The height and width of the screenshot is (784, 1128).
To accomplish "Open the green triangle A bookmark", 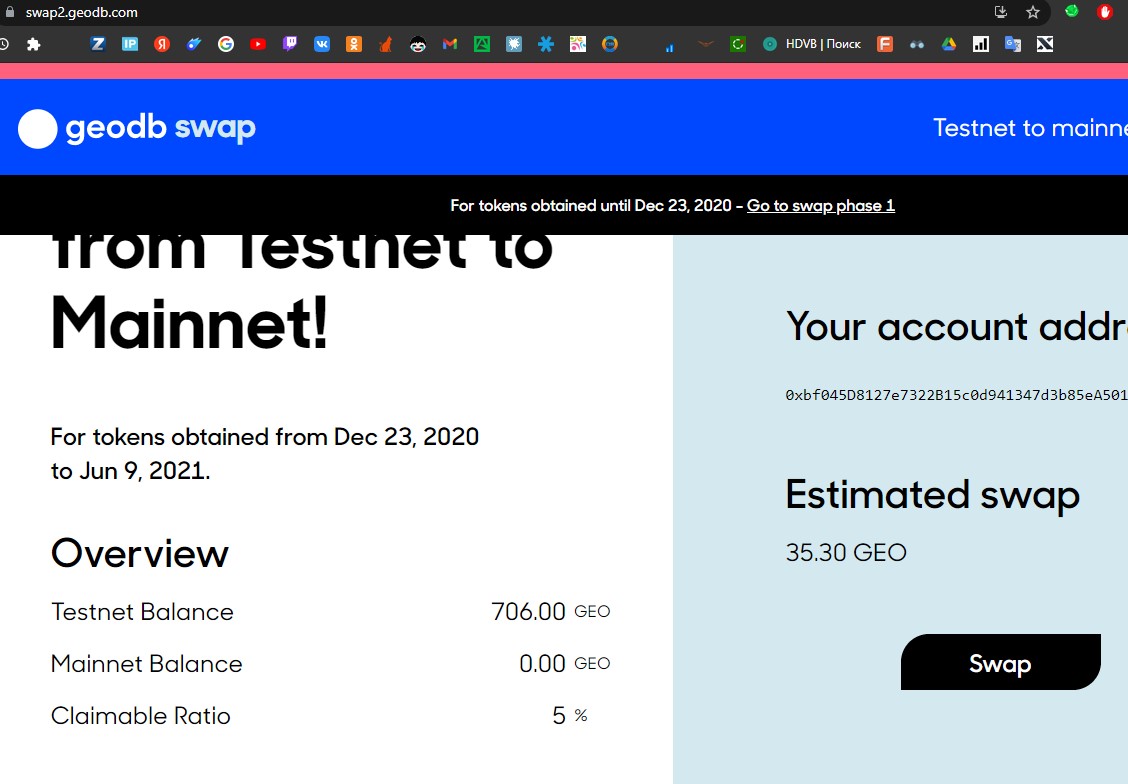I will click(482, 45).
